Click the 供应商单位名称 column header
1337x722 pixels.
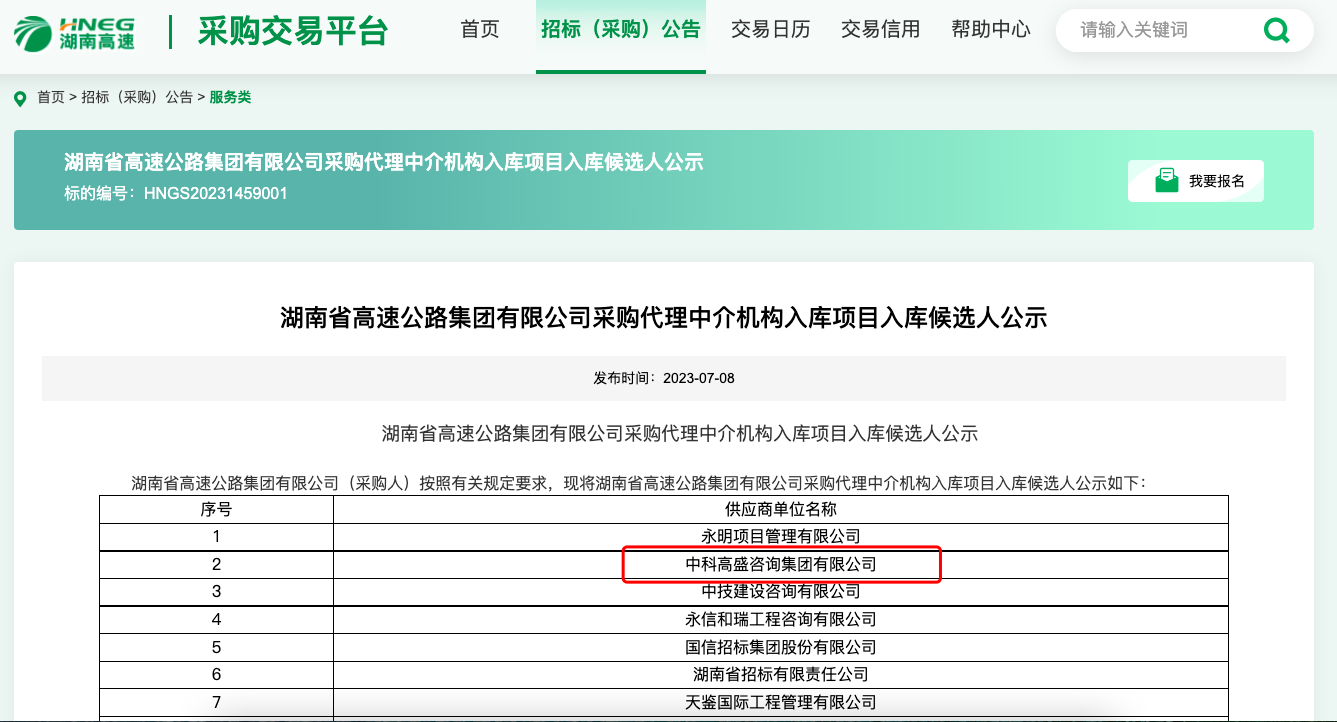coord(781,509)
